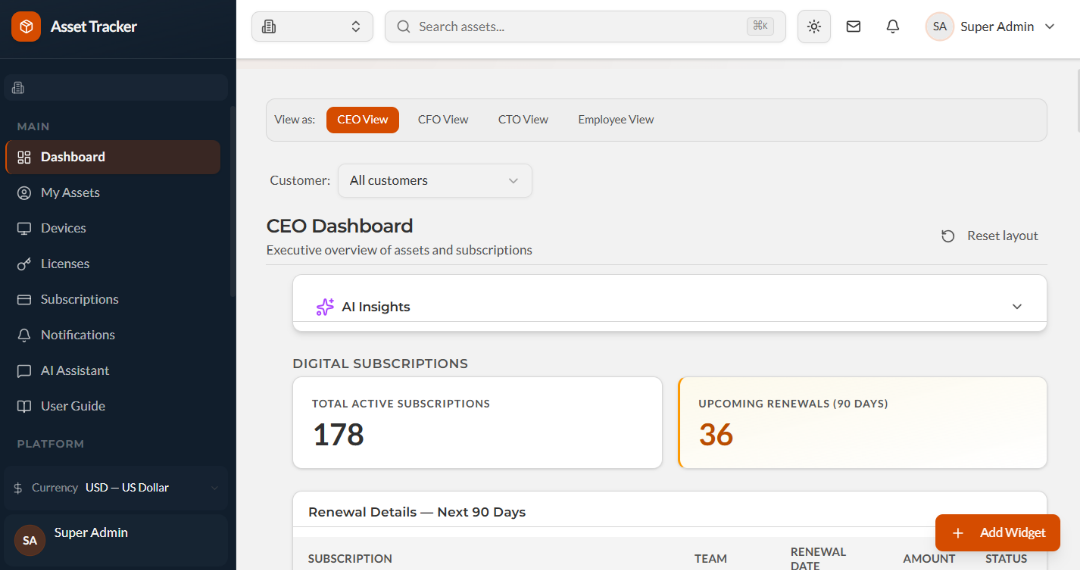Click the Add Widget button

click(x=997, y=533)
